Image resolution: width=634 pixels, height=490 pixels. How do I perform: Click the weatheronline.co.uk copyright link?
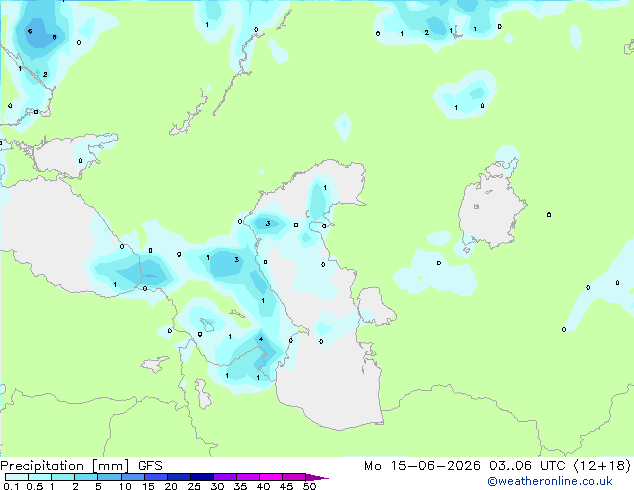point(550,481)
